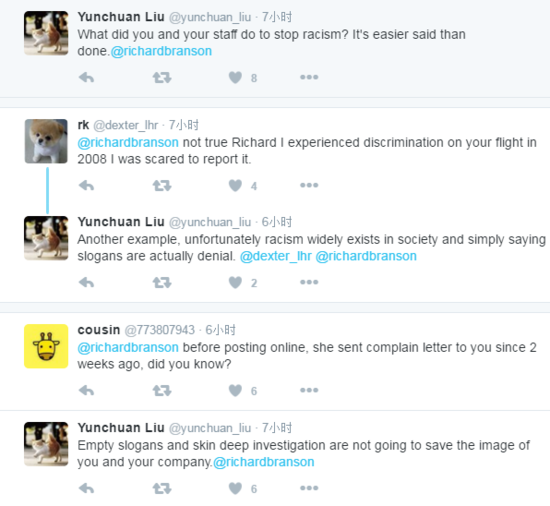Reply to the 'Another example' tweet
The image size is (550, 506).
(86, 282)
